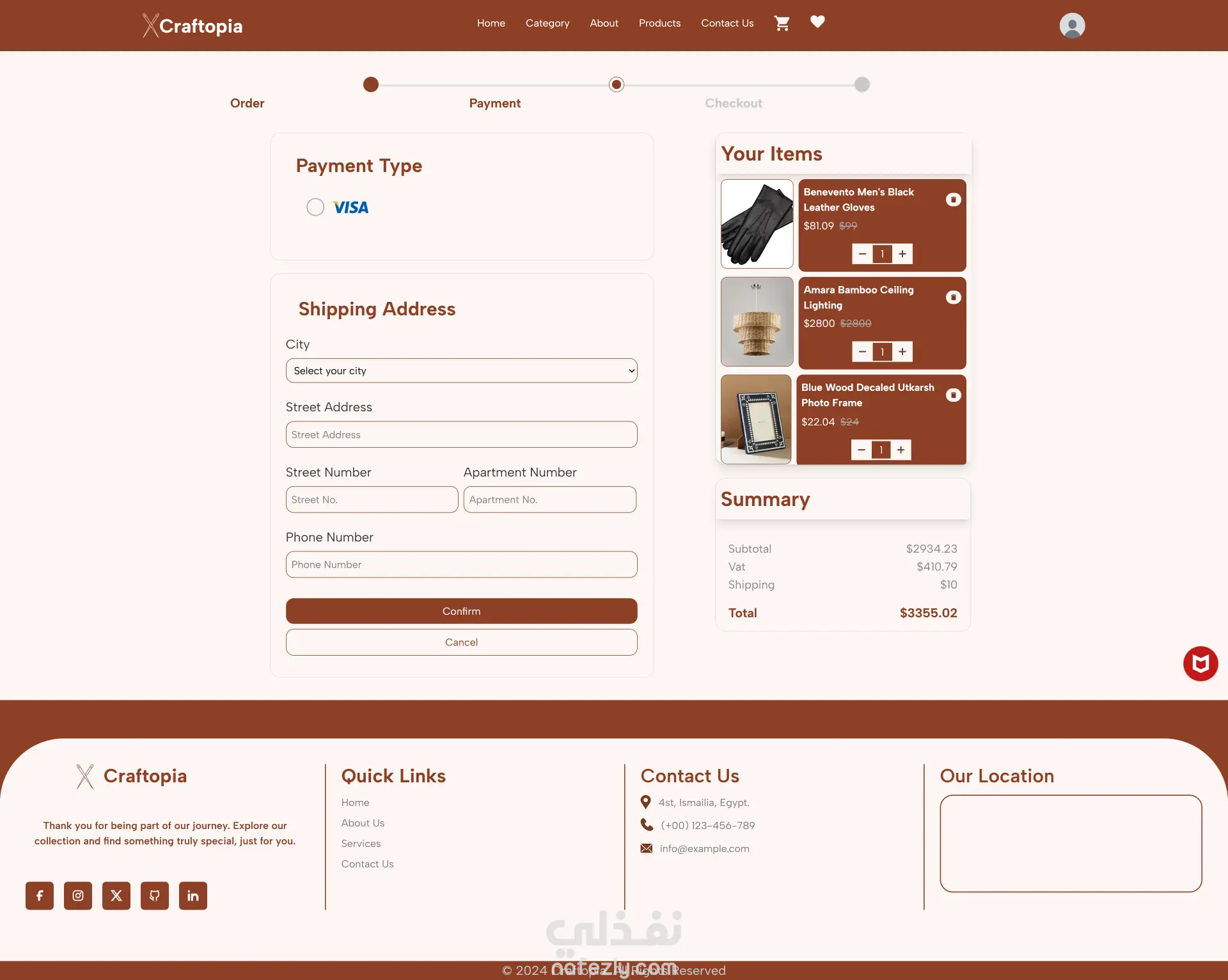Open the user profile avatar
Image resolution: width=1228 pixels, height=980 pixels.
[1072, 26]
